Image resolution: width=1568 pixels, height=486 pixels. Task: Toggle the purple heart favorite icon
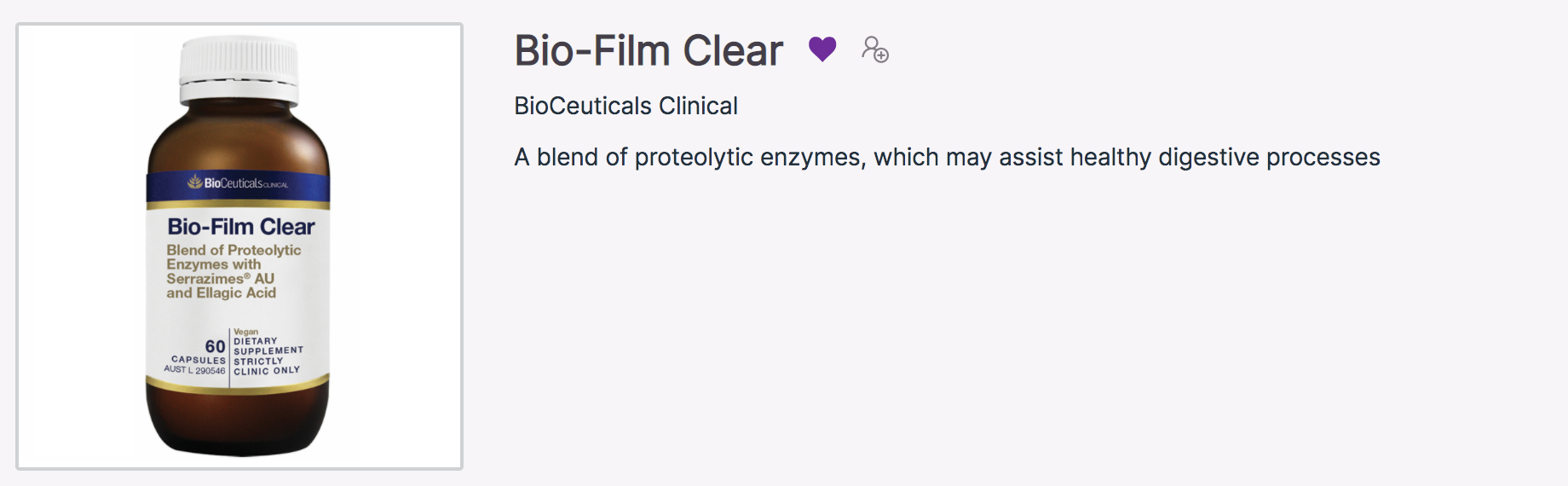pos(822,49)
